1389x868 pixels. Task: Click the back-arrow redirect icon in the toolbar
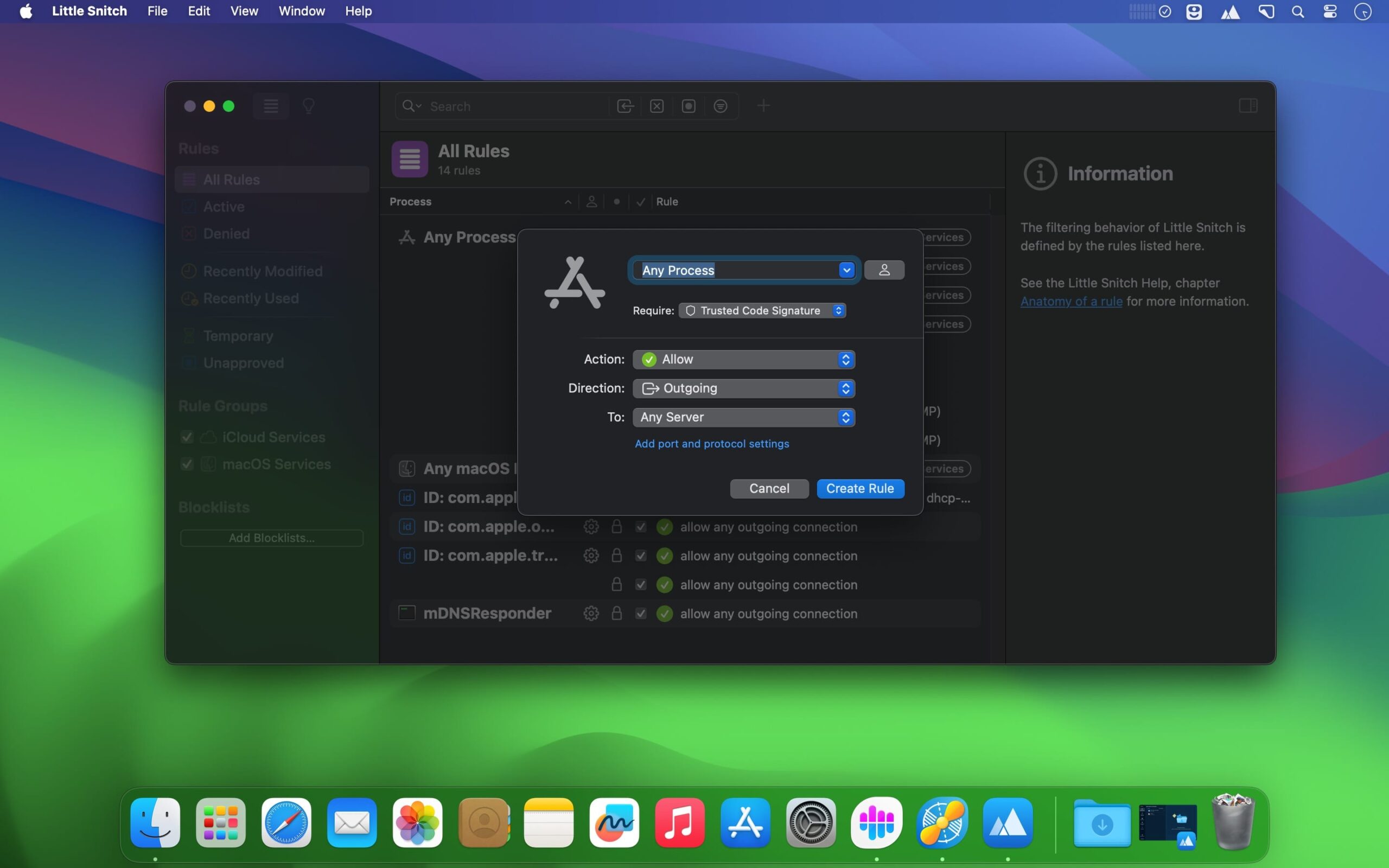click(625, 106)
